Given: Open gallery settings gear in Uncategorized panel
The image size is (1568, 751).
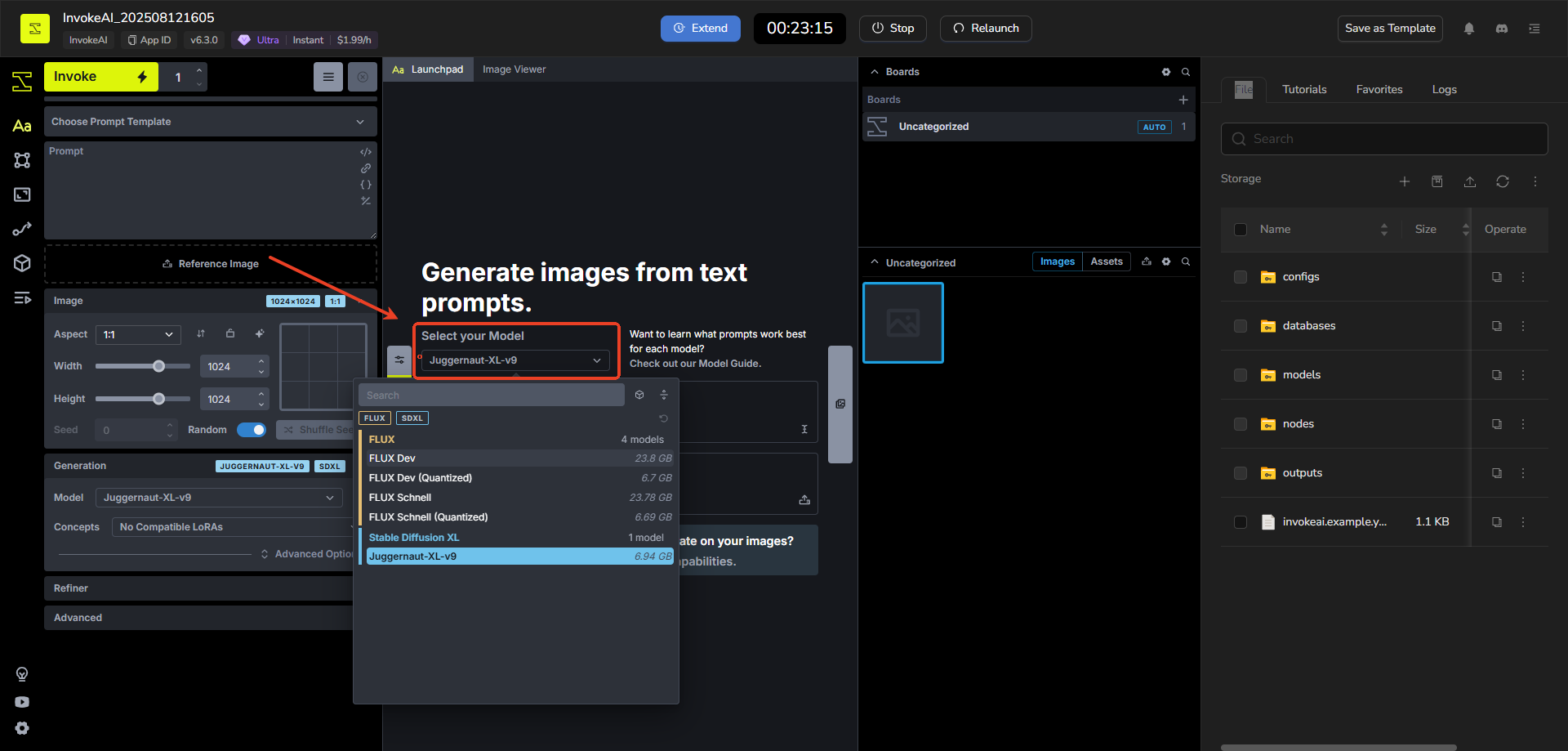Looking at the screenshot, I should [1166, 262].
